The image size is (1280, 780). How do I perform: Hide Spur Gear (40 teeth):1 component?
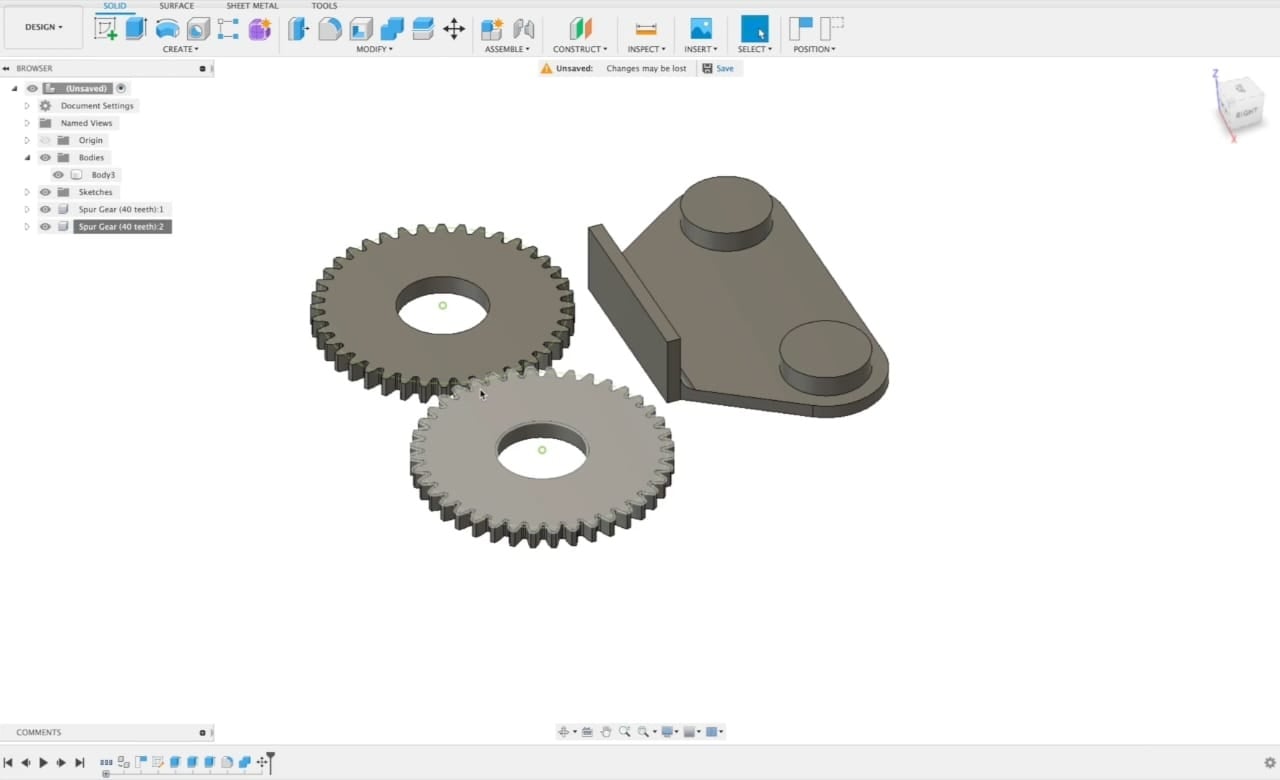[x=45, y=209]
